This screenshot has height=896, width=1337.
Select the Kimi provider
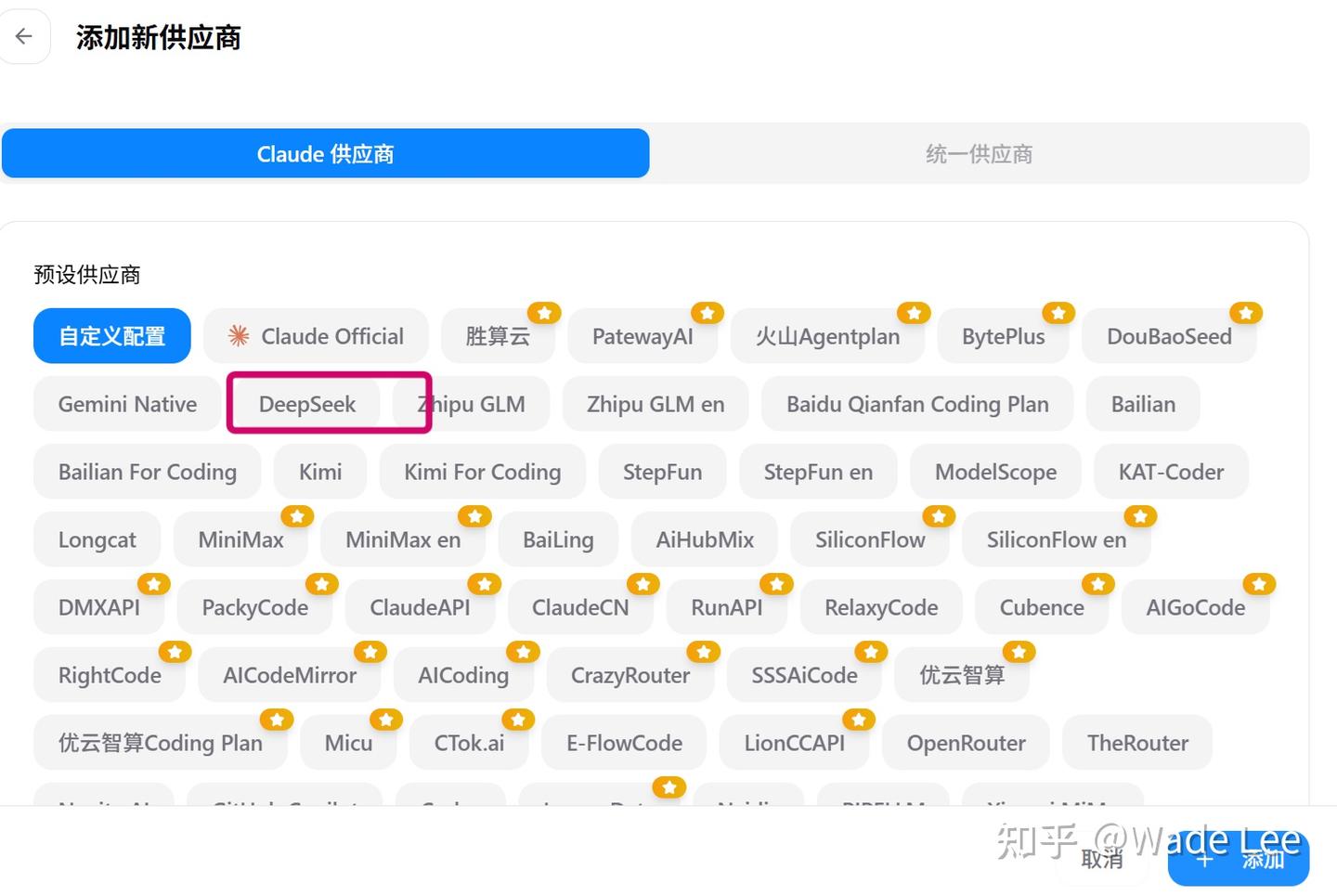[320, 472]
